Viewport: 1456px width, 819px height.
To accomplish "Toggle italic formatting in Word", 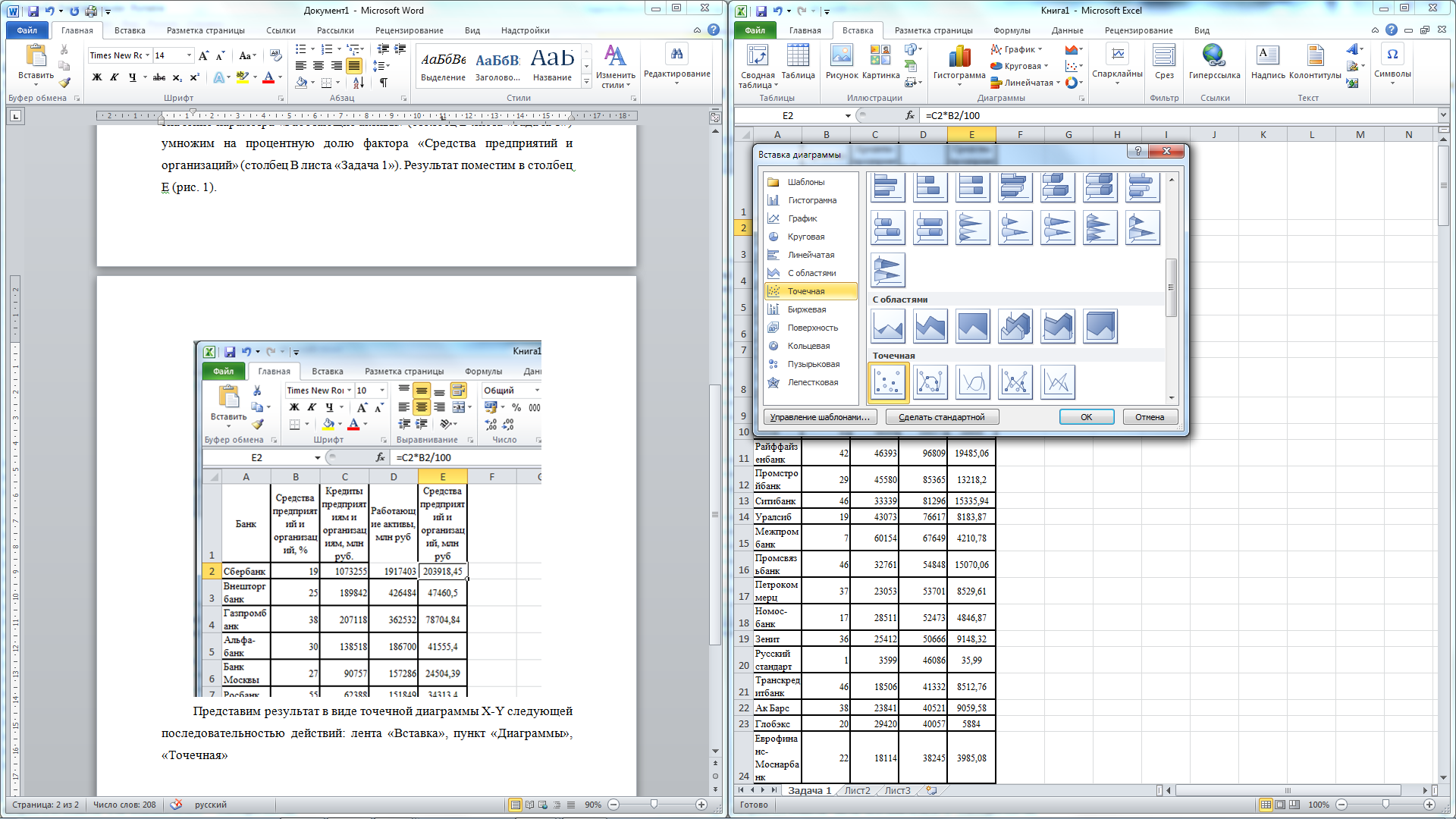I will tap(114, 77).
